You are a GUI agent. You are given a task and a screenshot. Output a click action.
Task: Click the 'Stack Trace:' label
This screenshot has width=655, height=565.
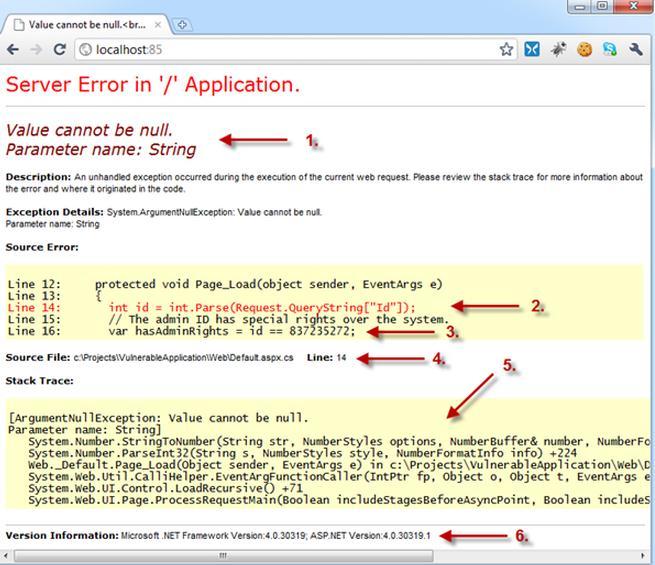click(40, 381)
